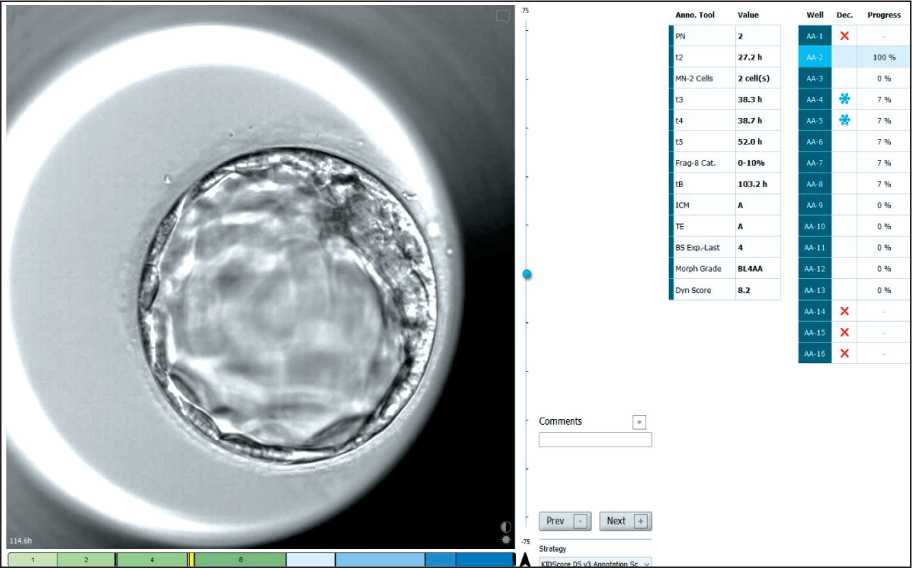912x569 pixels.
Task: Click the blue focal plane slider handle
Action: tap(527, 274)
